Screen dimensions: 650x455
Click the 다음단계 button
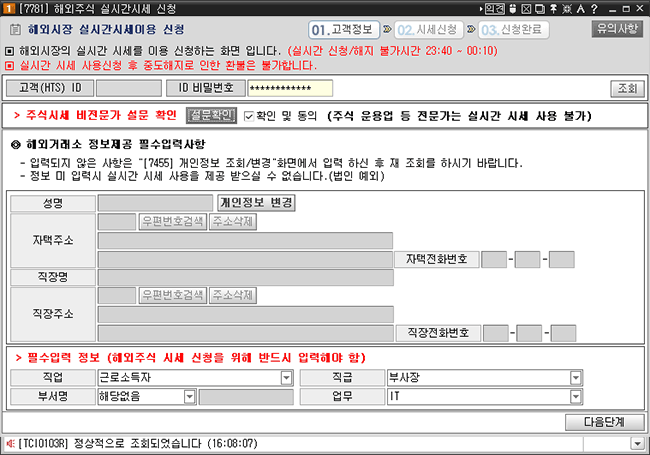[604, 421]
